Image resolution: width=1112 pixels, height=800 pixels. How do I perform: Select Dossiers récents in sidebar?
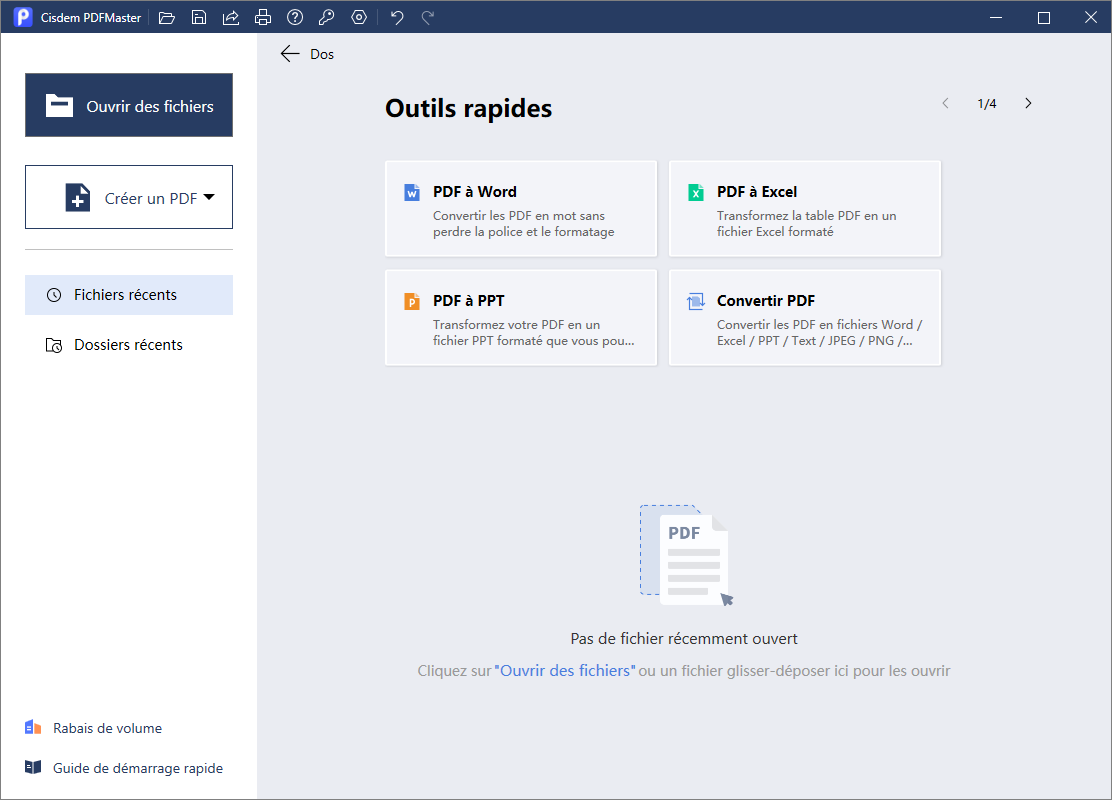(129, 345)
